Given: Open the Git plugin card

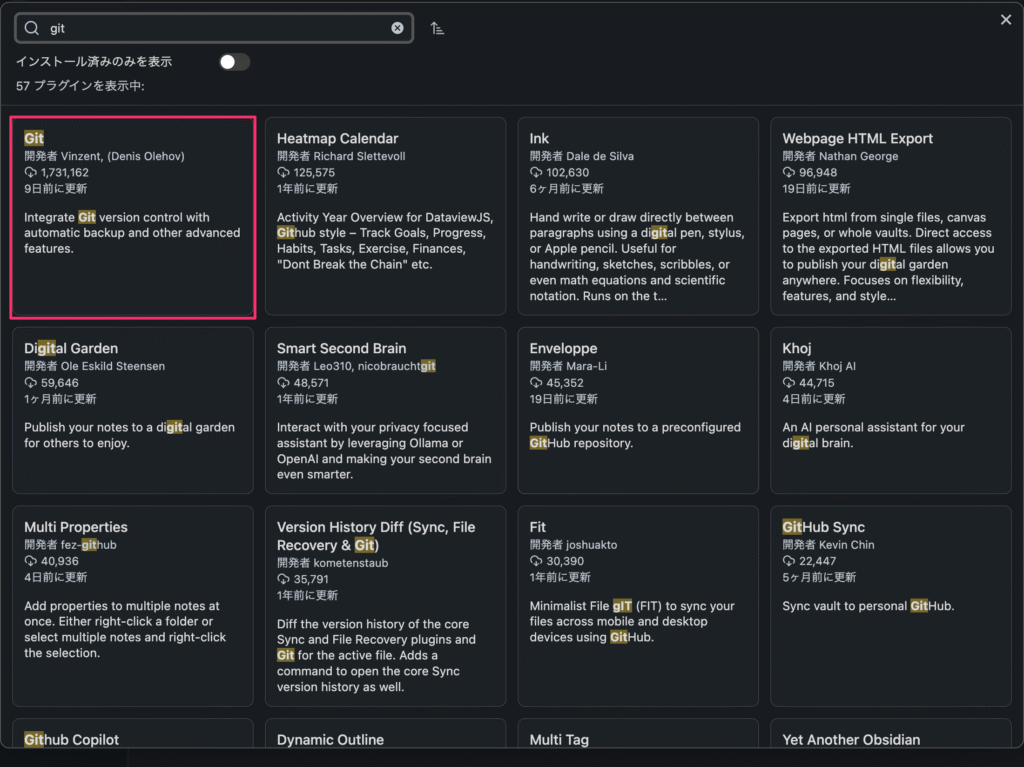Looking at the screenshot, I should coord(133,218).
